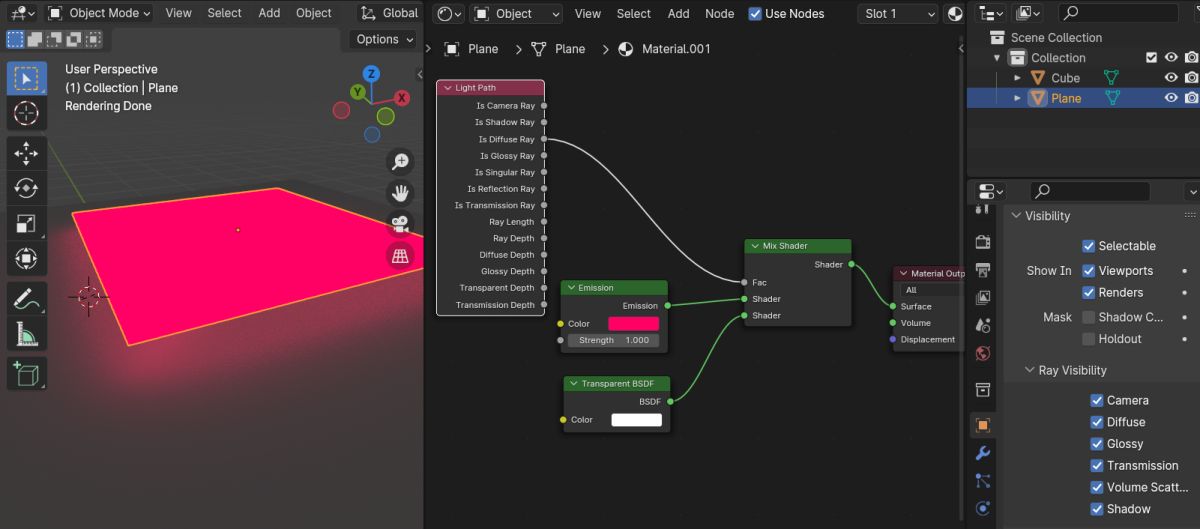Open the Particles properties tab
Screen dimensions: 1200x529
983,481
